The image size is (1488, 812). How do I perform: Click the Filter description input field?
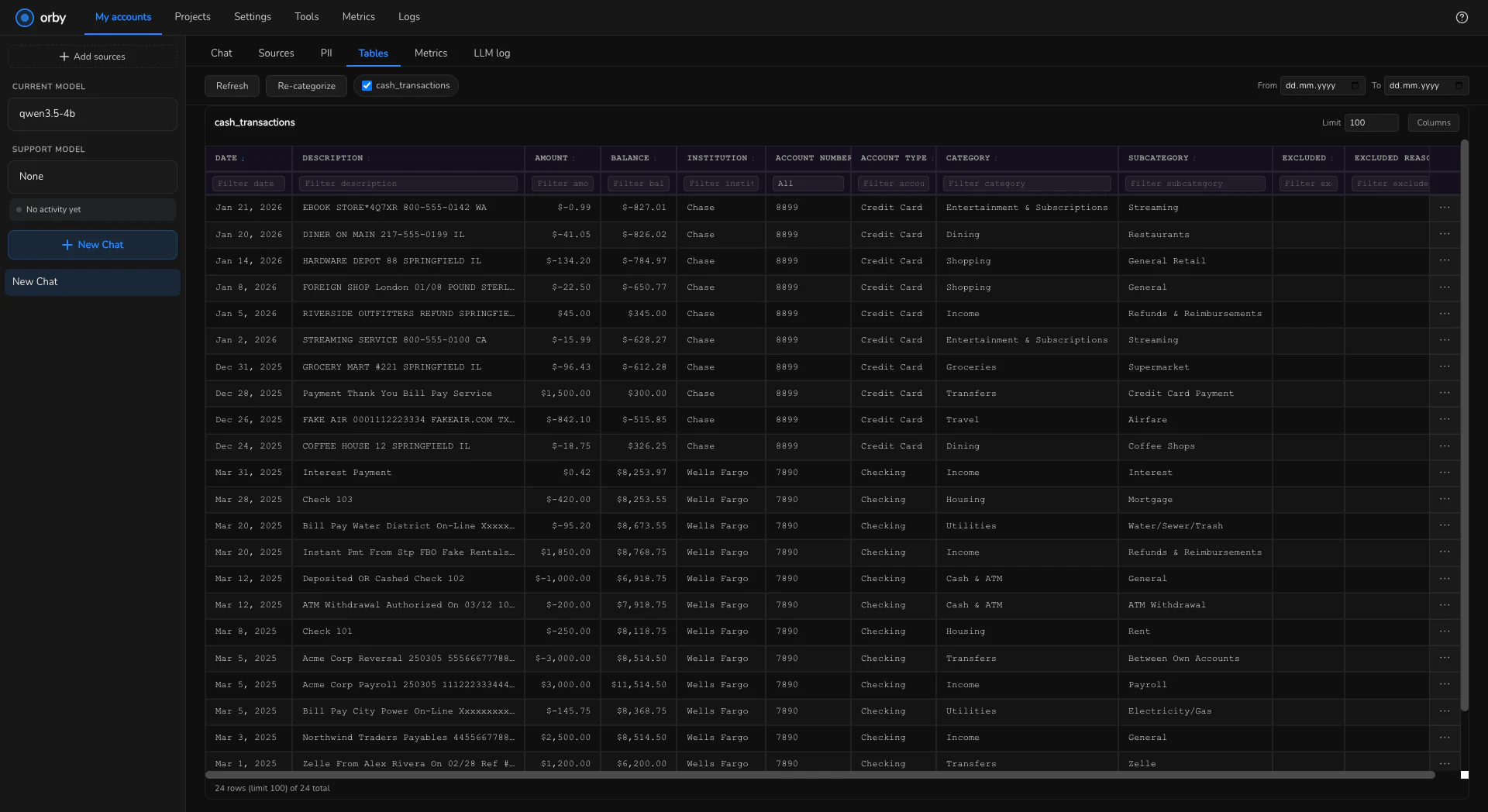[x=408, y=184]
